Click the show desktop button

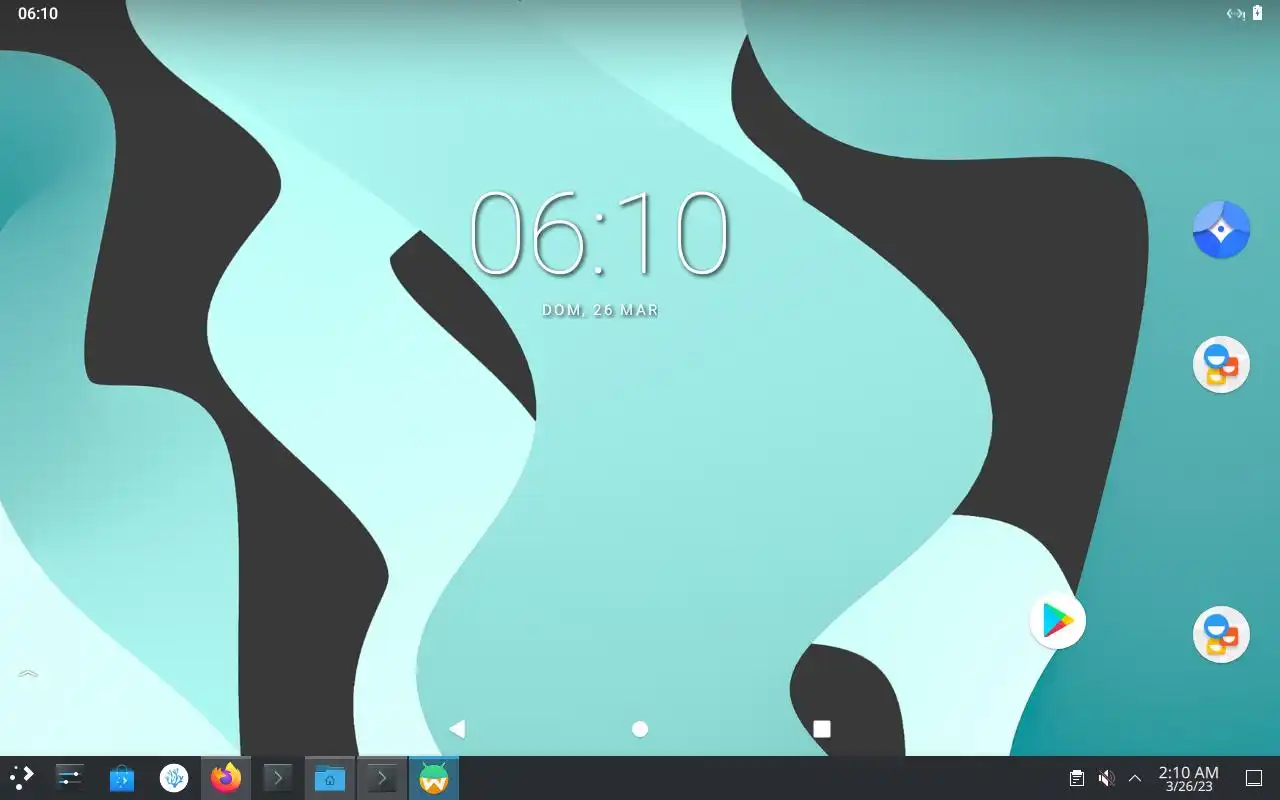(1254, 778)
